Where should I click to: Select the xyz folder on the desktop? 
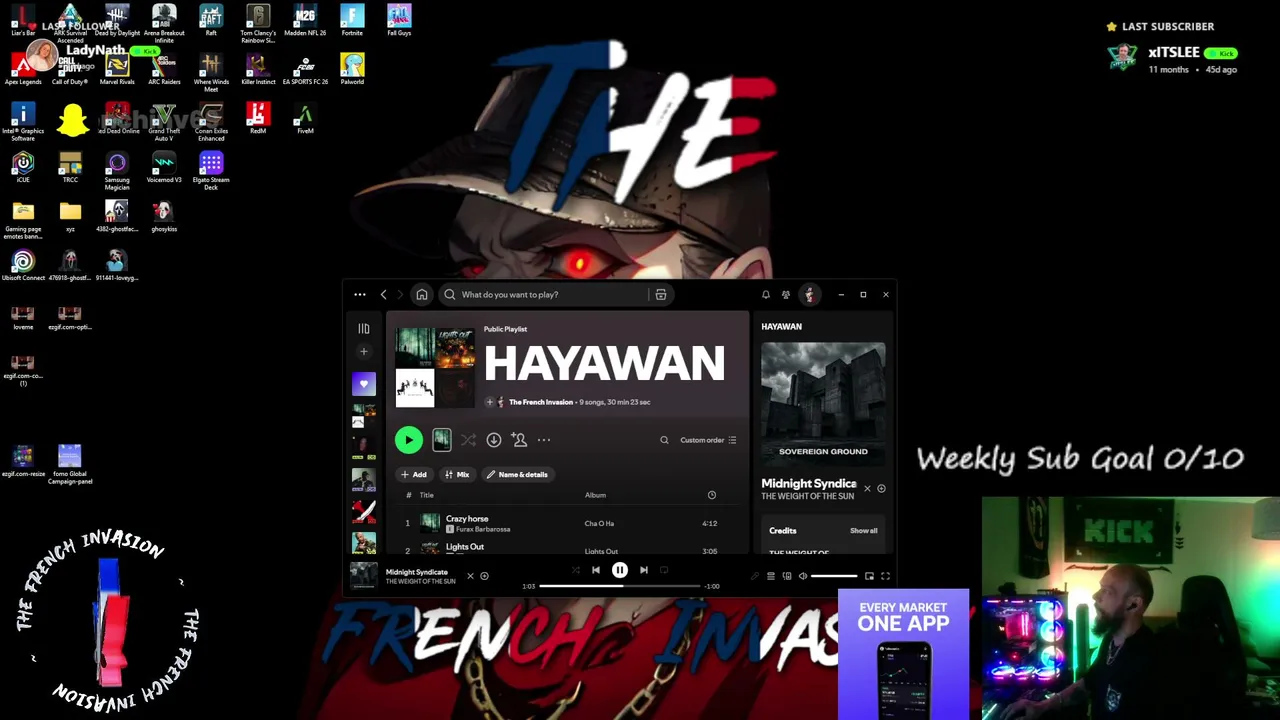point(70,216)
